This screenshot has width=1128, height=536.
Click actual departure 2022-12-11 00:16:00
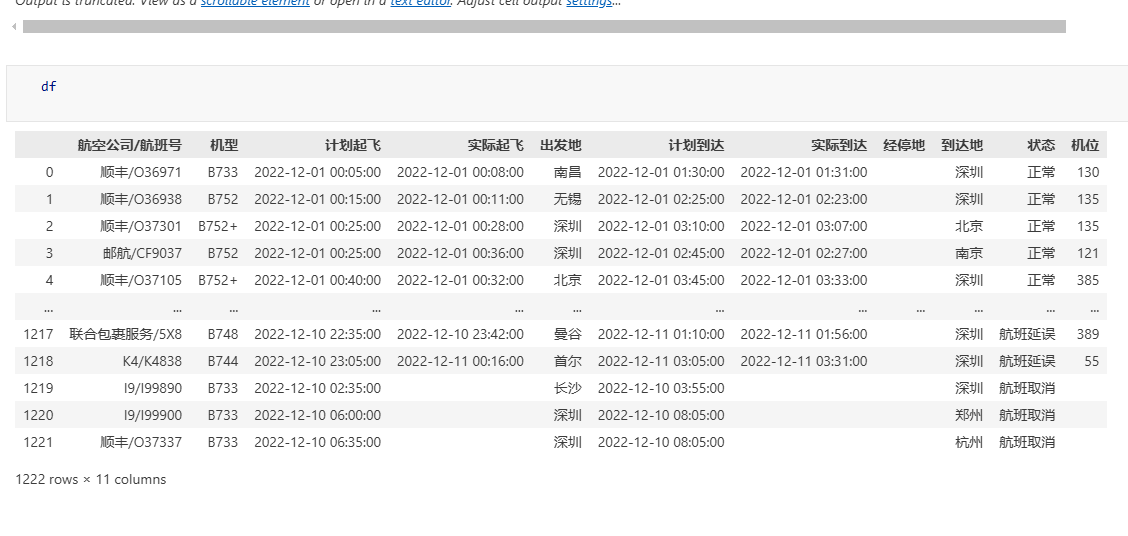click(460, 361)
